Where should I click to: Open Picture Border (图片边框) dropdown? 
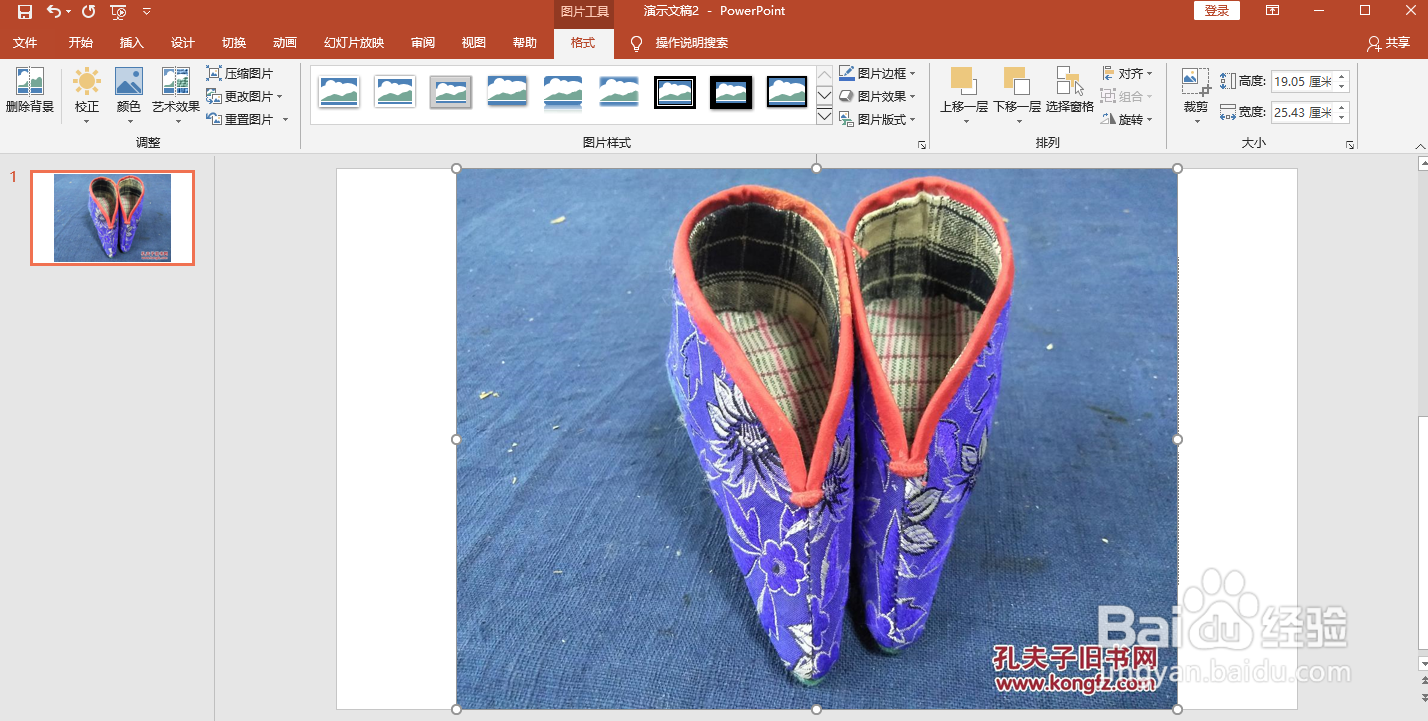coord(877,74)
